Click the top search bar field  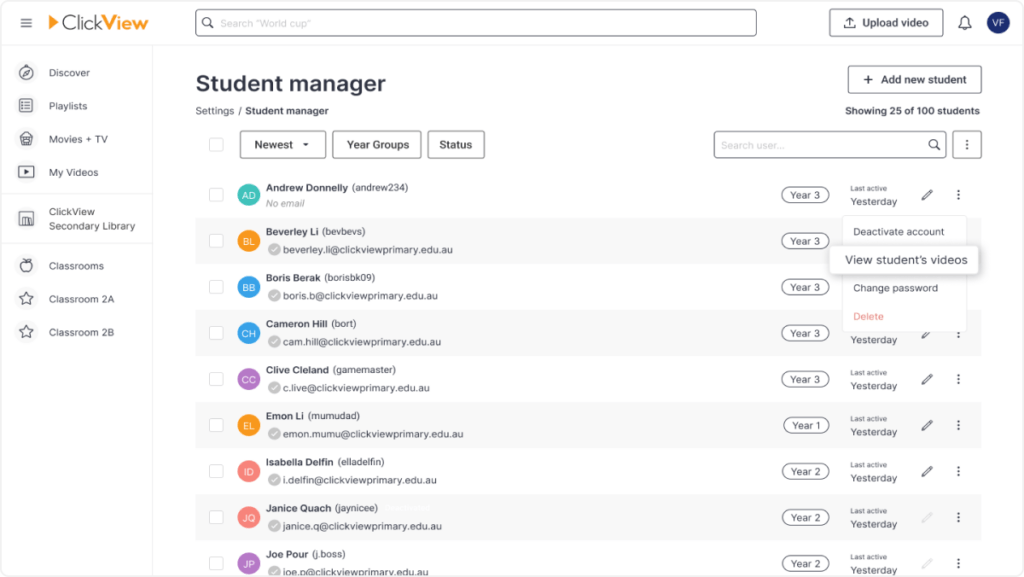pyautogui.click(x=475, y=23)
